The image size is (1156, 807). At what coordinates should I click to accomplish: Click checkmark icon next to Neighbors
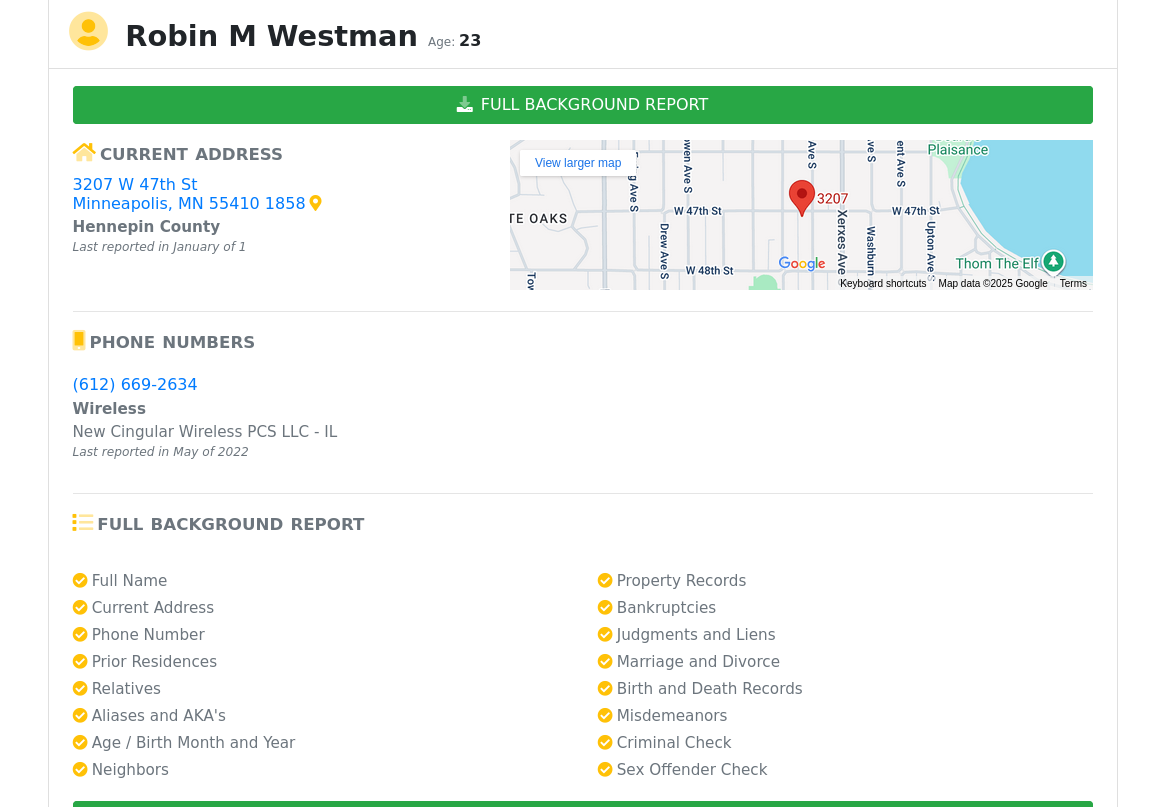point(80,769)
